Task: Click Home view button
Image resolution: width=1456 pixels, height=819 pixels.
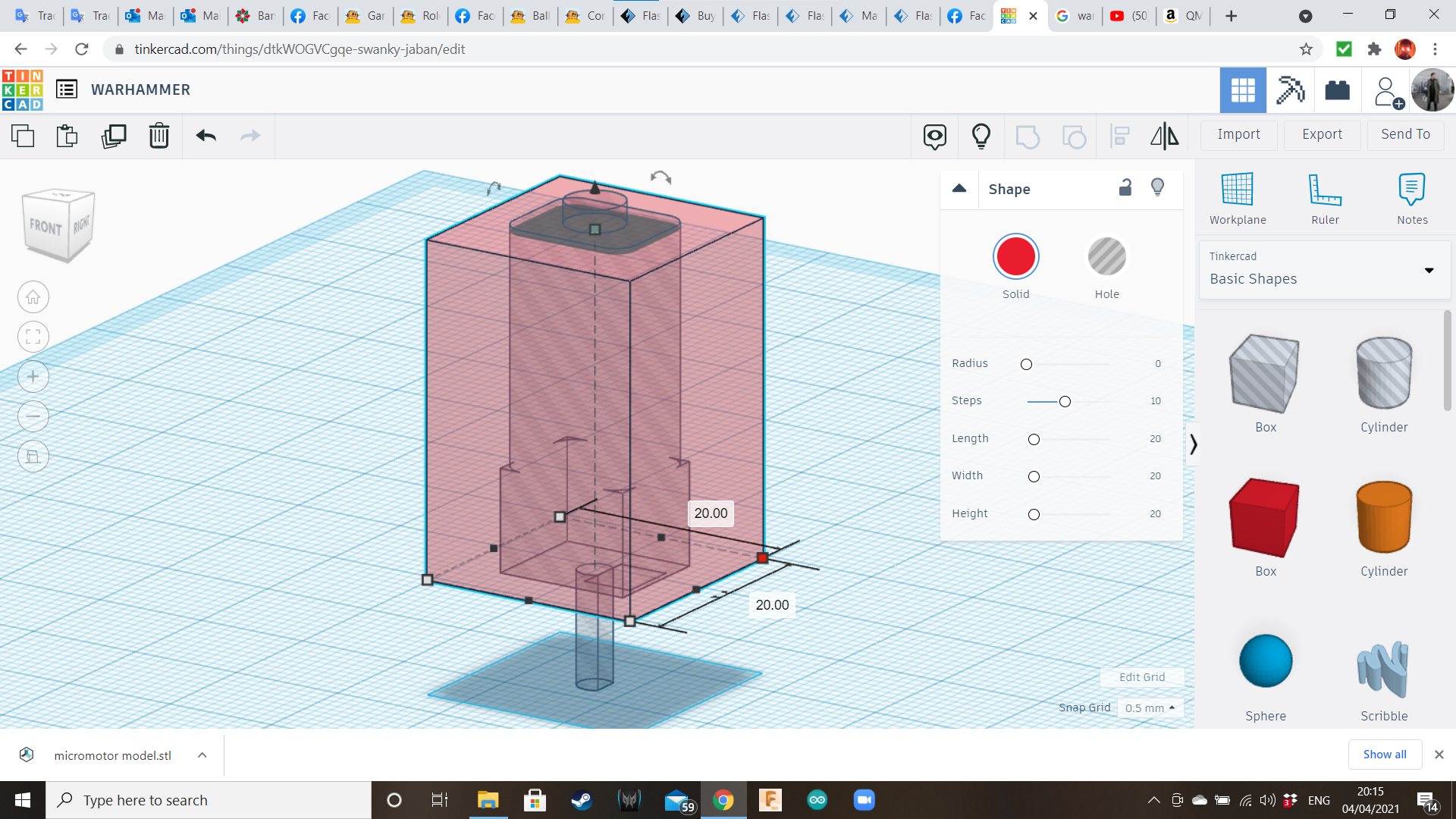Action: 33,297
